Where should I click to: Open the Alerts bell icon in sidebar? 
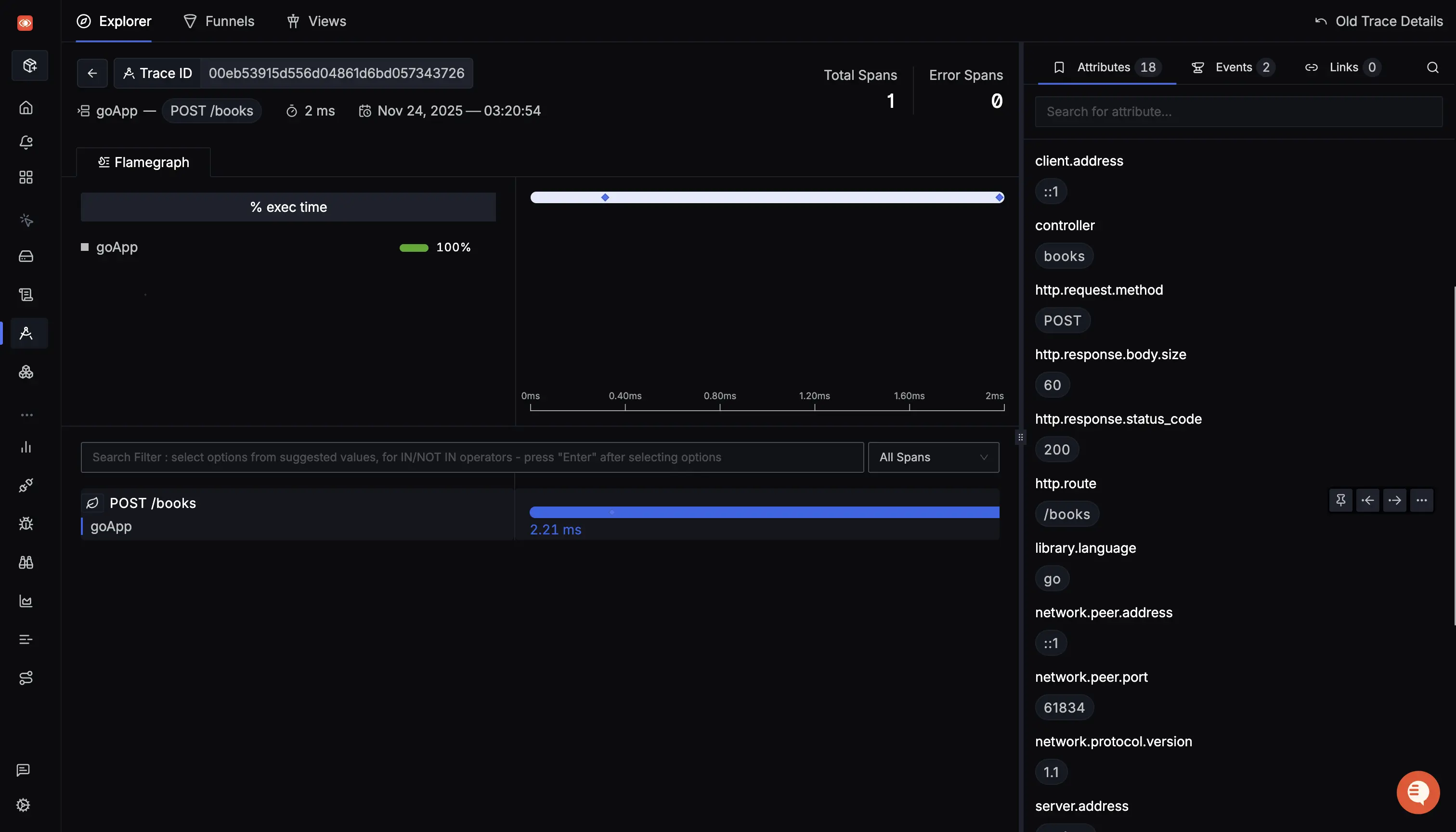(x=26, y=143)
